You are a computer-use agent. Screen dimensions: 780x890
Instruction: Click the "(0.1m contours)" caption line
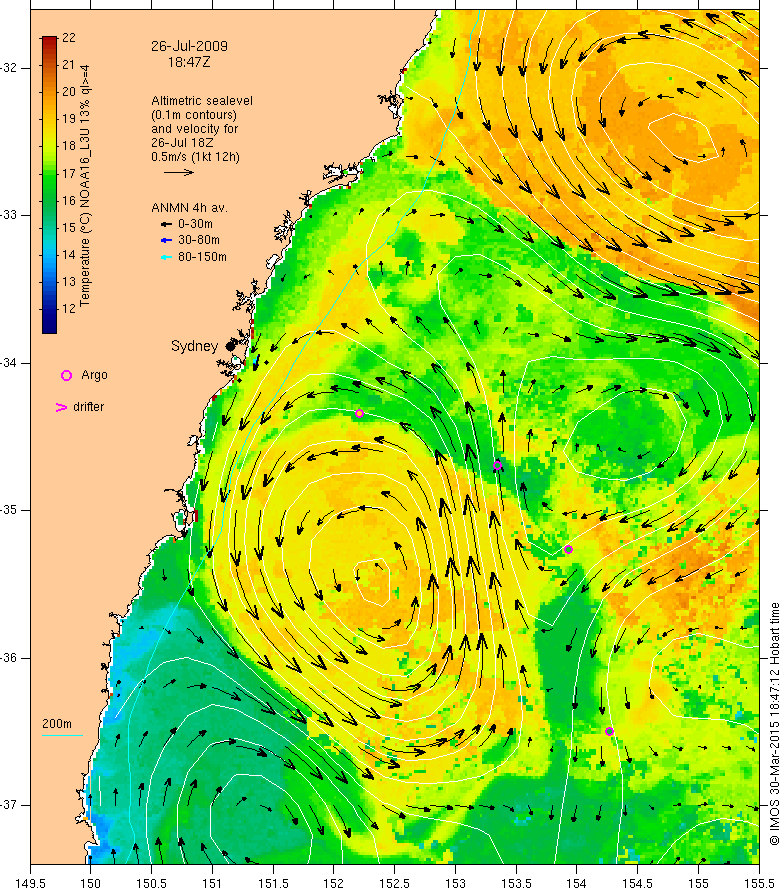pos(194,115)
